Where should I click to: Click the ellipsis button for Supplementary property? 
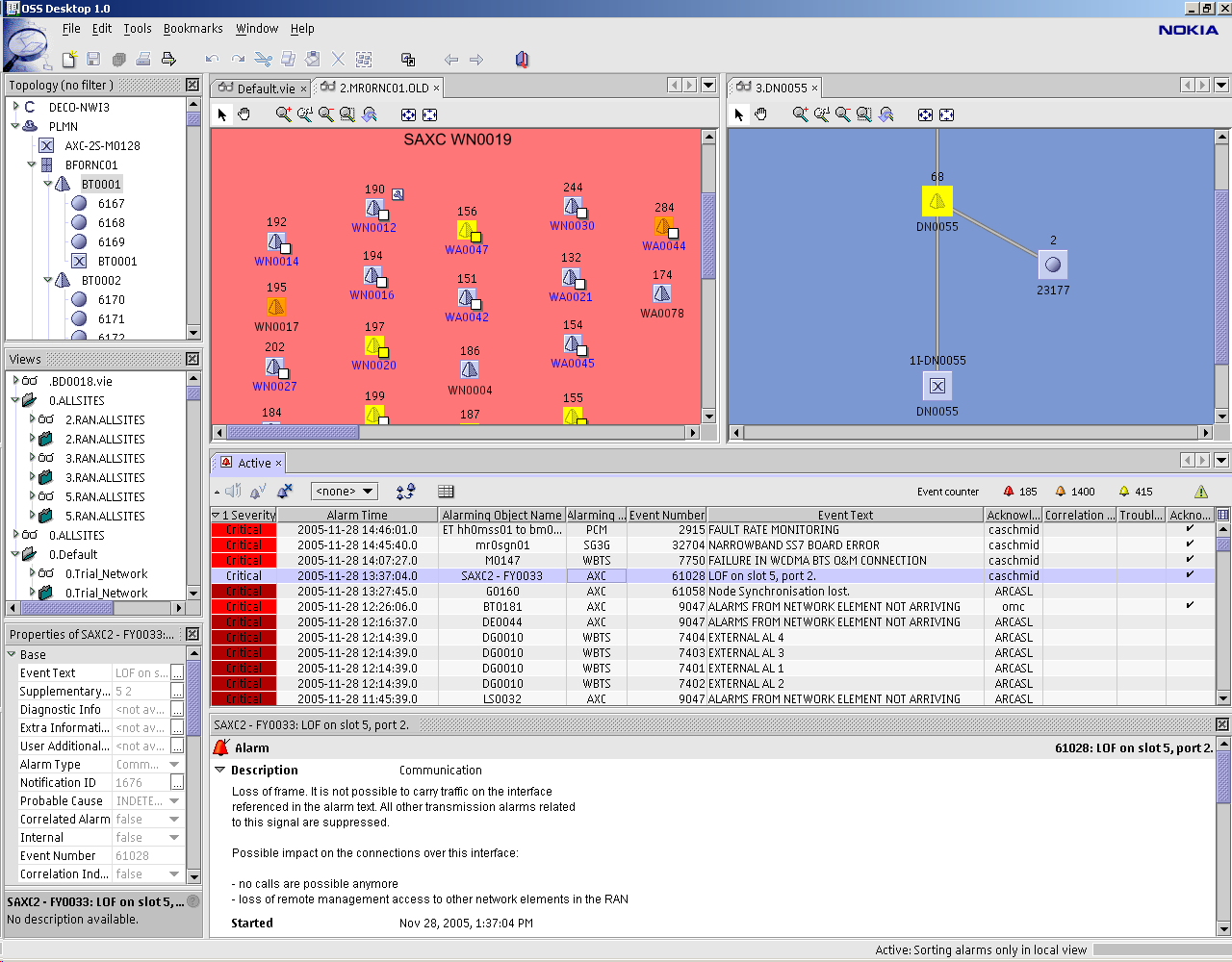(177, 691)
